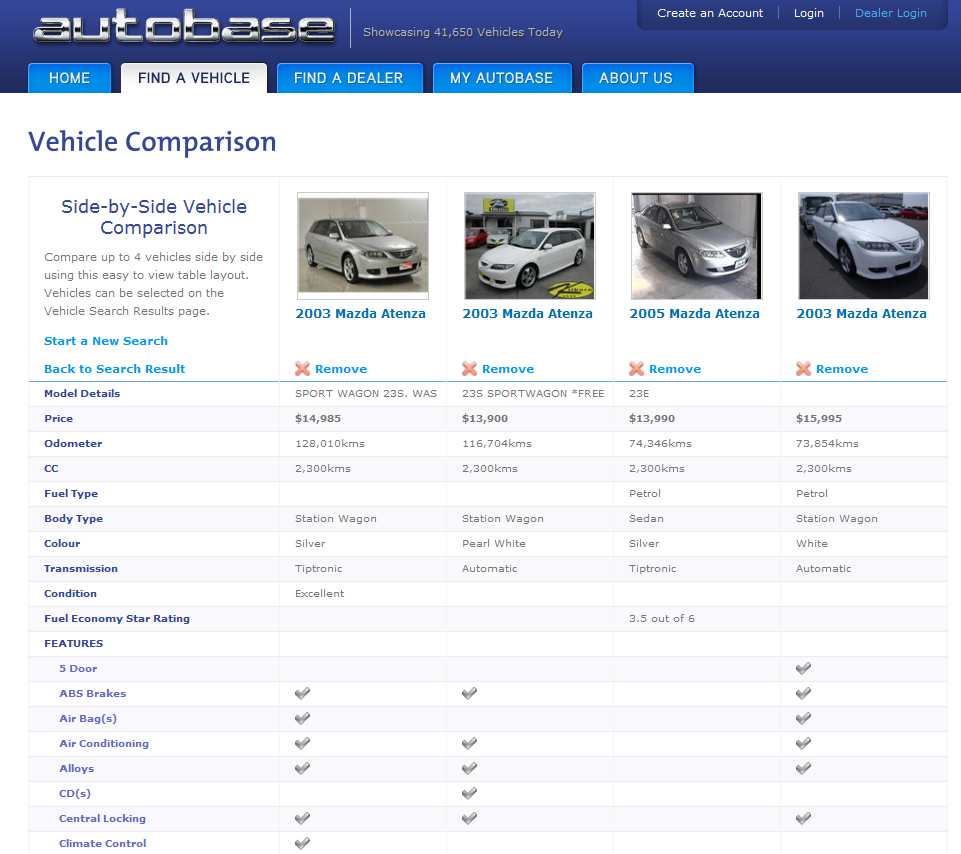Click the Climate Control checkmark for the first vehicle
This screenshot has width=961, height=854.
302,843
